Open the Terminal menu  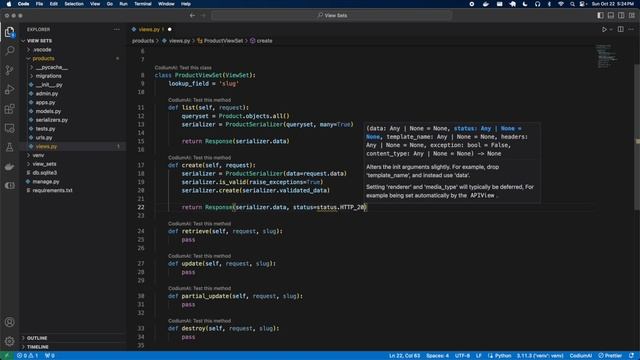[143, 4]
